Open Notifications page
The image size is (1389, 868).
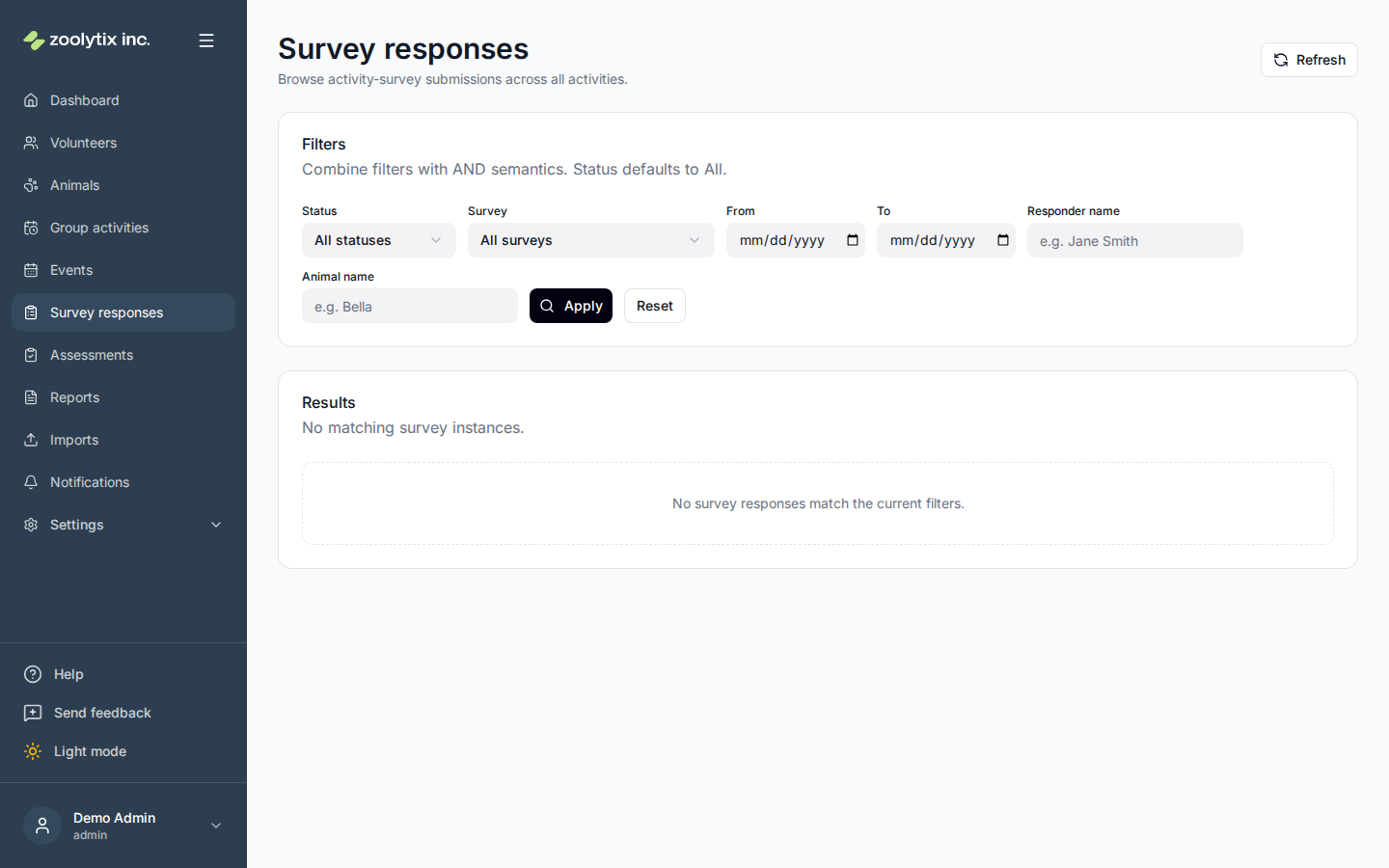[x=123, y=482]
